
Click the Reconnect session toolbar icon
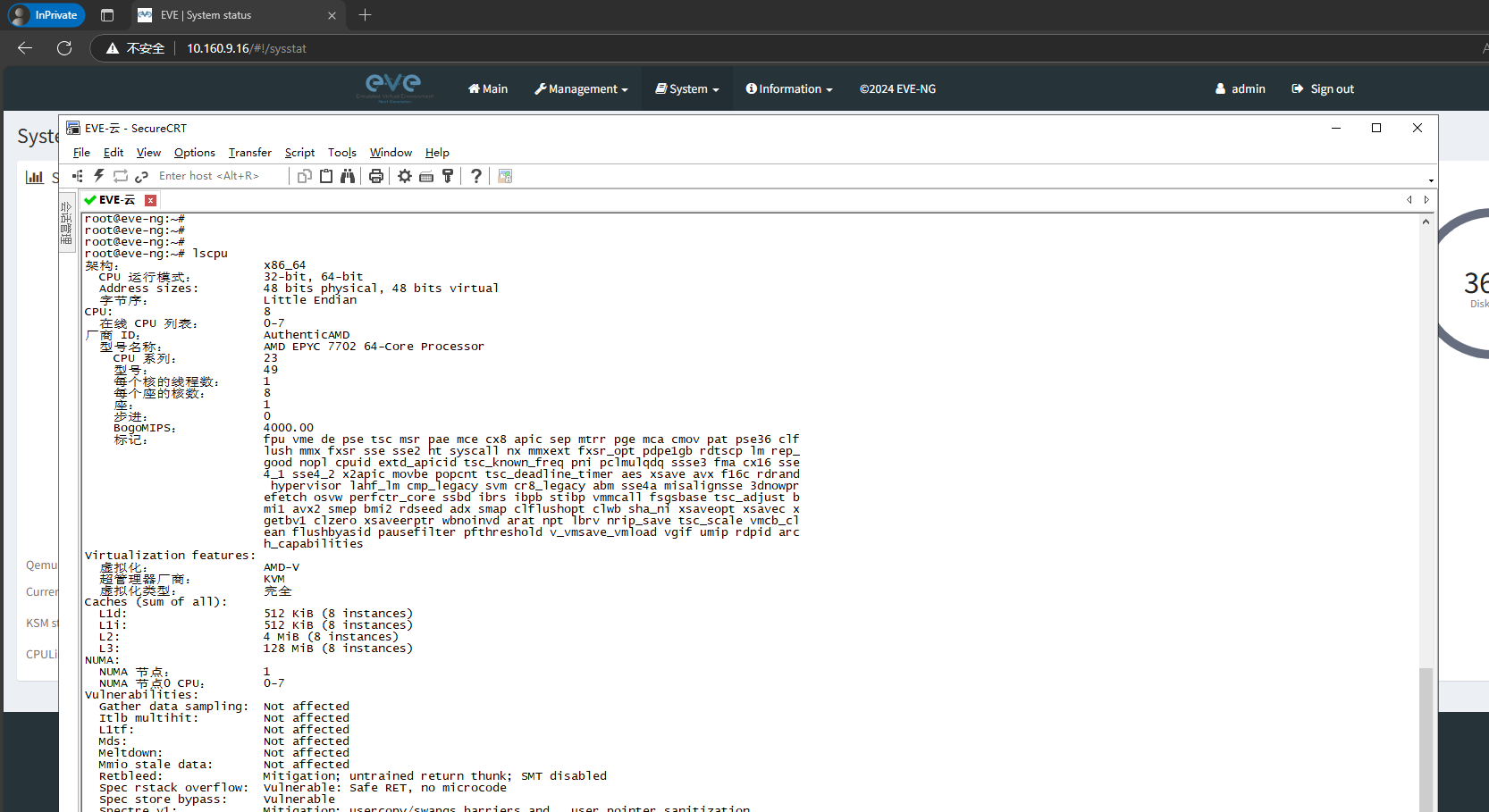point(121,176)
